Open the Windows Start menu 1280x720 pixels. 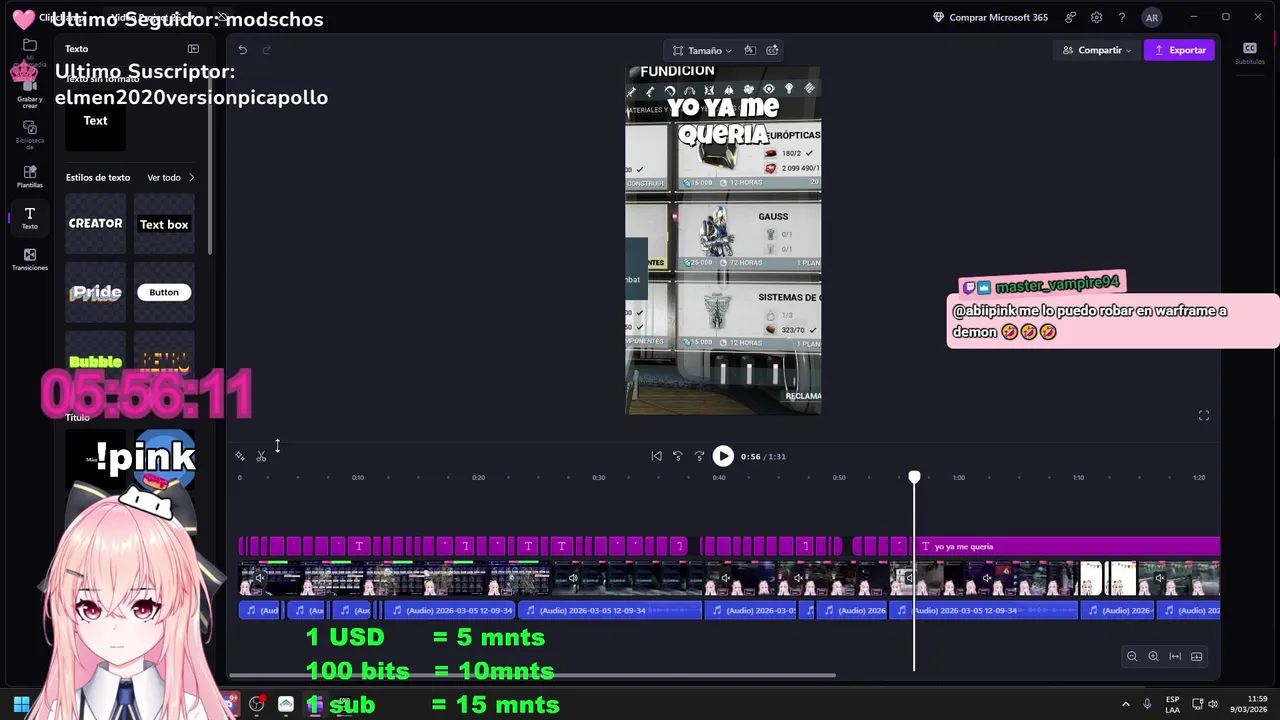point(21,704)
